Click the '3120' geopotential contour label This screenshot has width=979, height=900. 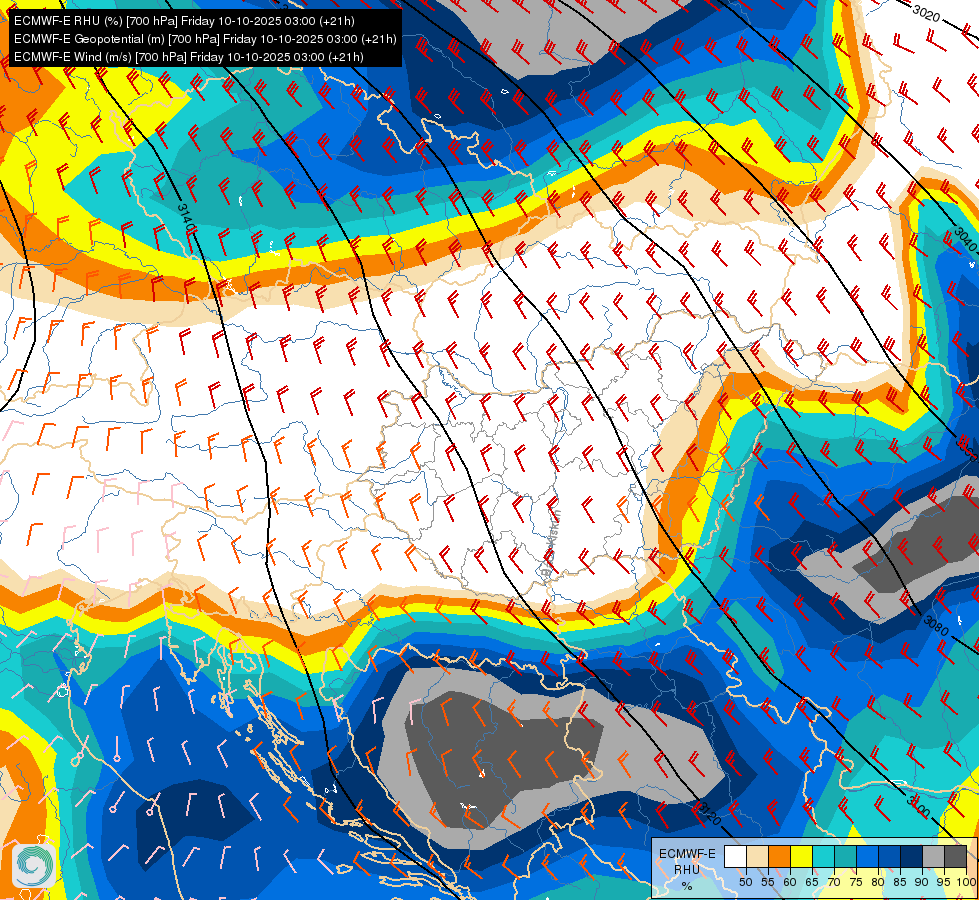coord(709,813)
